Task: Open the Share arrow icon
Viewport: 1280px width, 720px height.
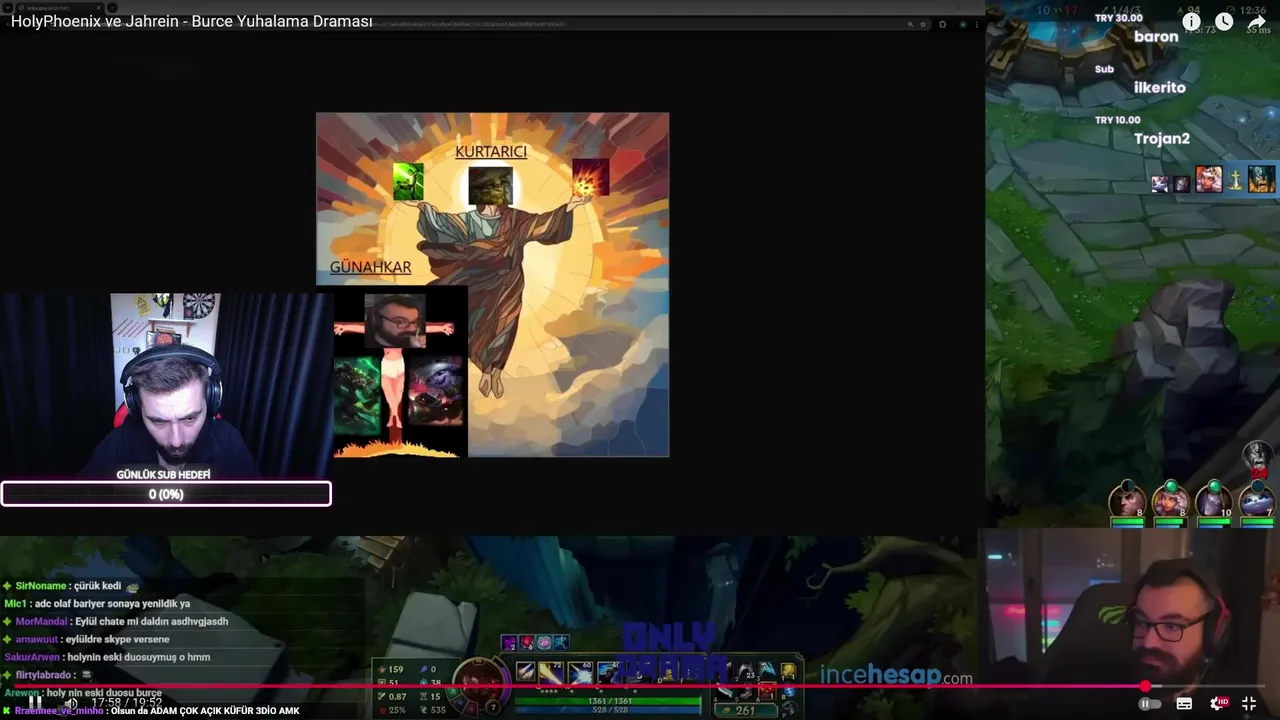Action: click(x=1257, y=21)
